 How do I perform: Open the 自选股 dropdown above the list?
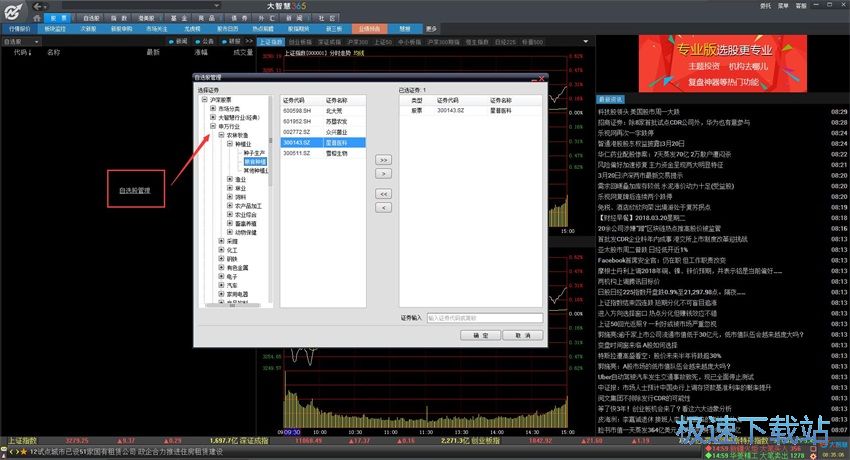(21, 41)
